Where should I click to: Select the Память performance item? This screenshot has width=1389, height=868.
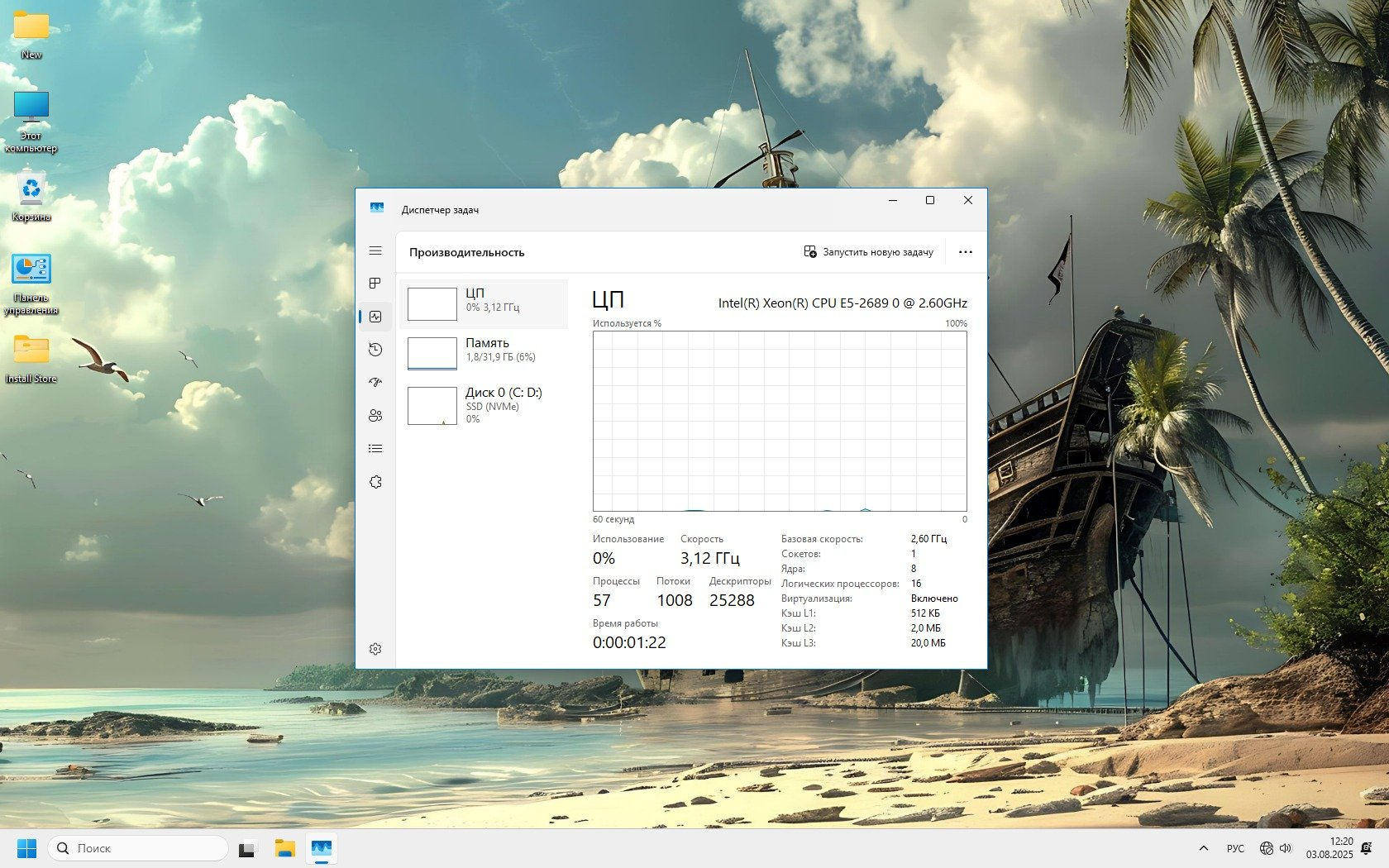click(x=484, y=354)
